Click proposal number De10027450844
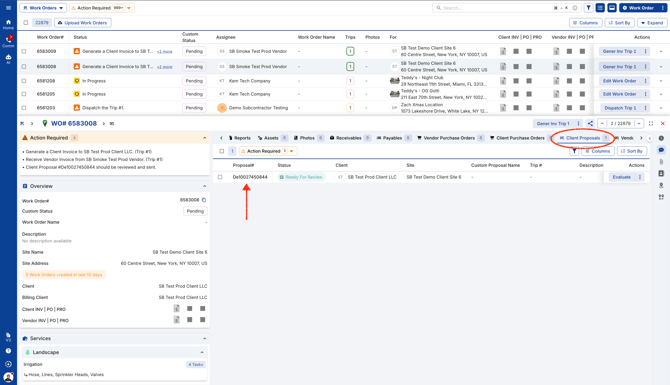The height and width of the screenshot is (385, 670). pos(250,177)
